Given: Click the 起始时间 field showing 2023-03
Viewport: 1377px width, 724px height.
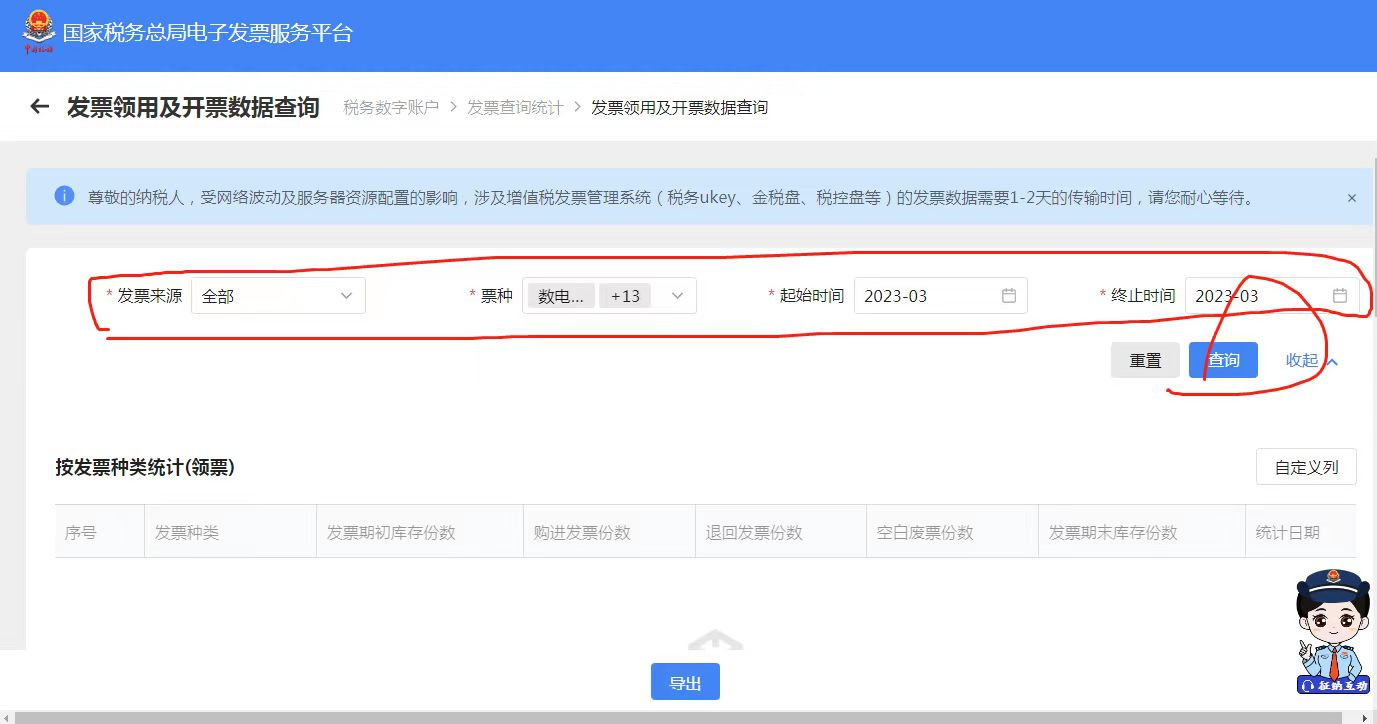Looking at the screenshot, I should (941, 296).
